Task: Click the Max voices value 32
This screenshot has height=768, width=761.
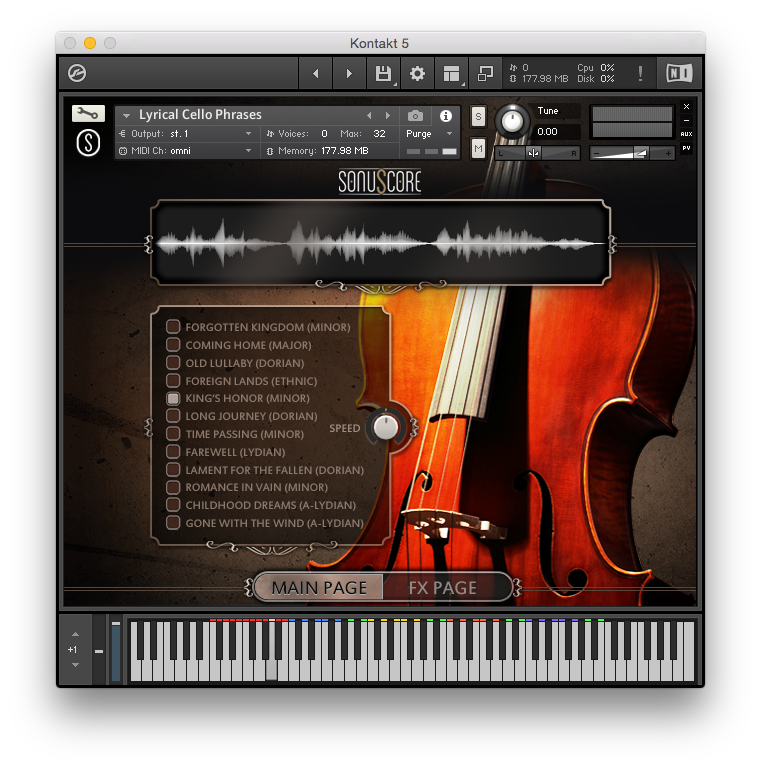Action: tap(379, 133)
